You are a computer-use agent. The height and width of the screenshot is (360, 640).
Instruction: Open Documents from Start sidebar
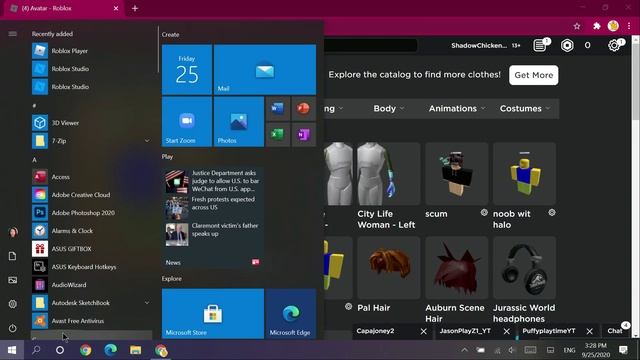click(x=13, y=256)
